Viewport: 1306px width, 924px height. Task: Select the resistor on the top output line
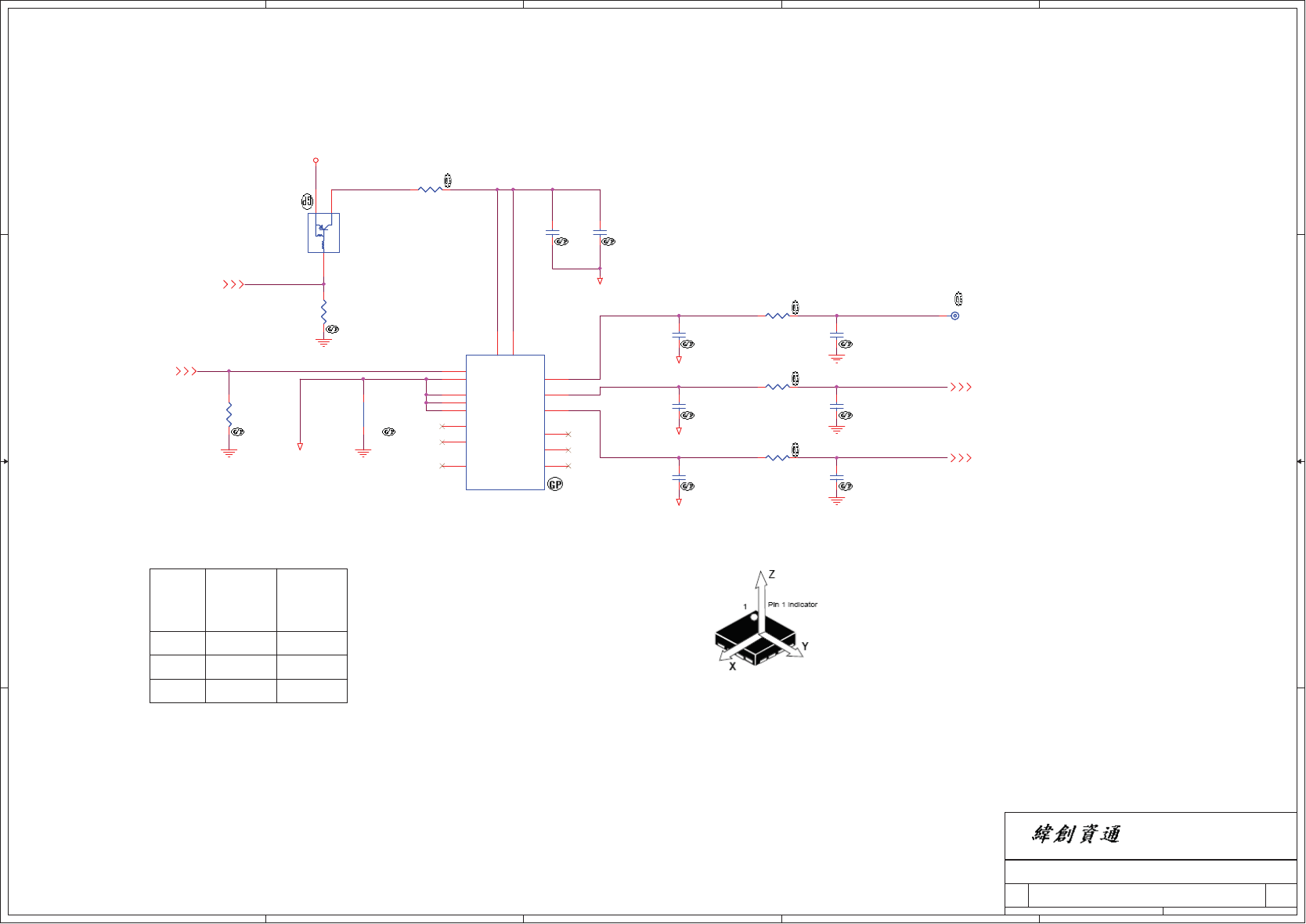(x=777, y=316)
